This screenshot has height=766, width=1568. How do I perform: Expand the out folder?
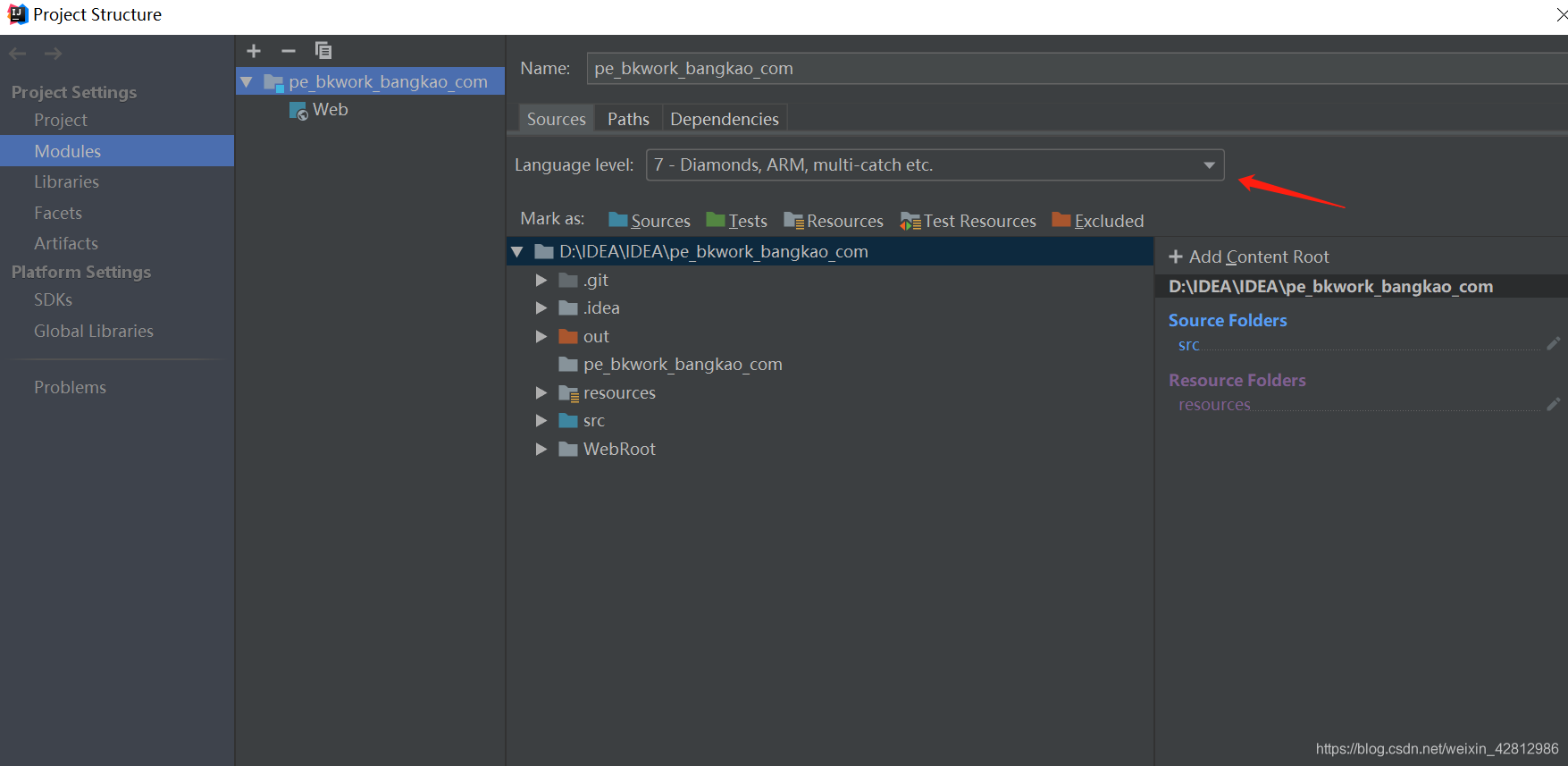541,337
